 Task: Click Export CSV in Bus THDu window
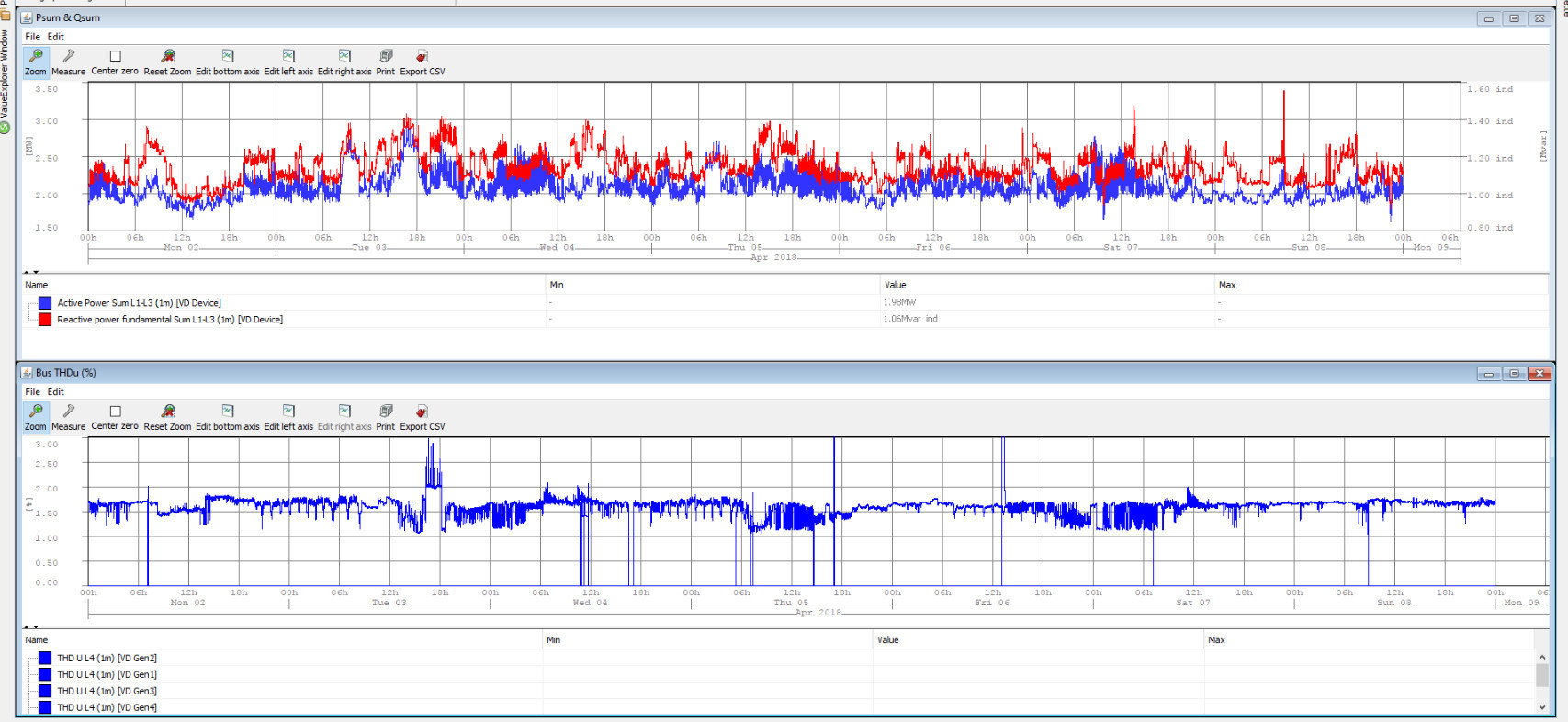(x=422, y=417)
